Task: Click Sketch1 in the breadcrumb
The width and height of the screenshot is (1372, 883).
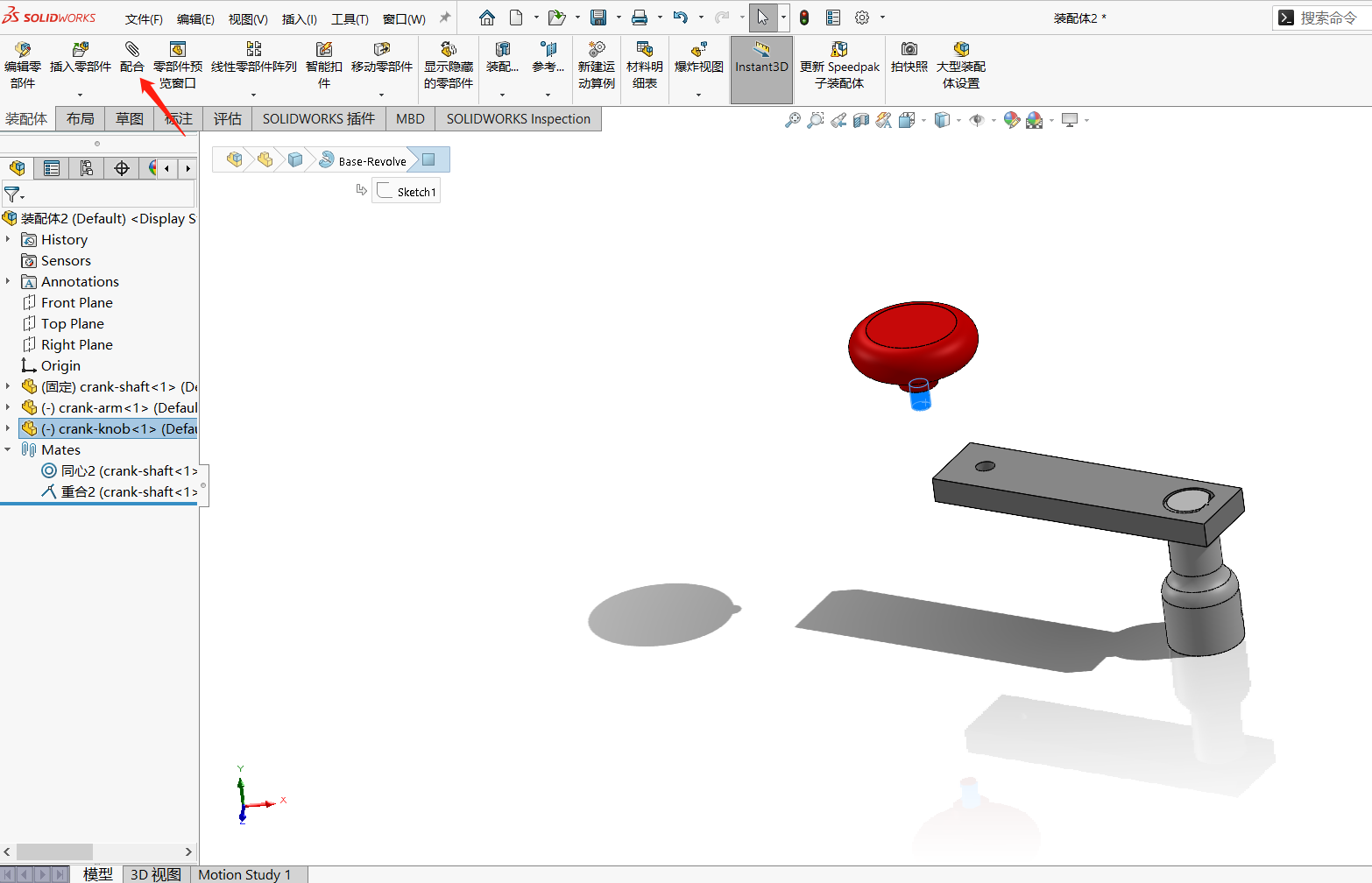Action: [x=406, y=190]
